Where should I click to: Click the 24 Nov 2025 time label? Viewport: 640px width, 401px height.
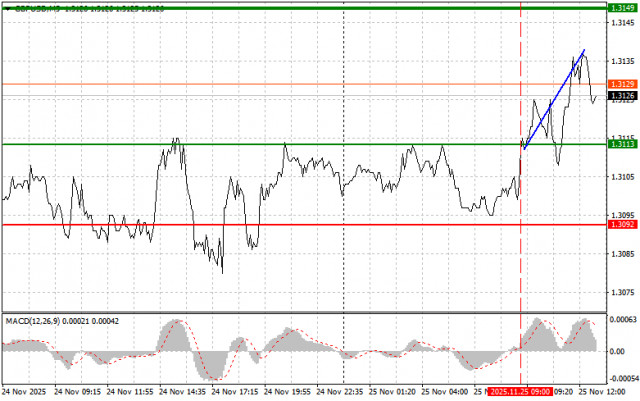[x=24, y=392]
